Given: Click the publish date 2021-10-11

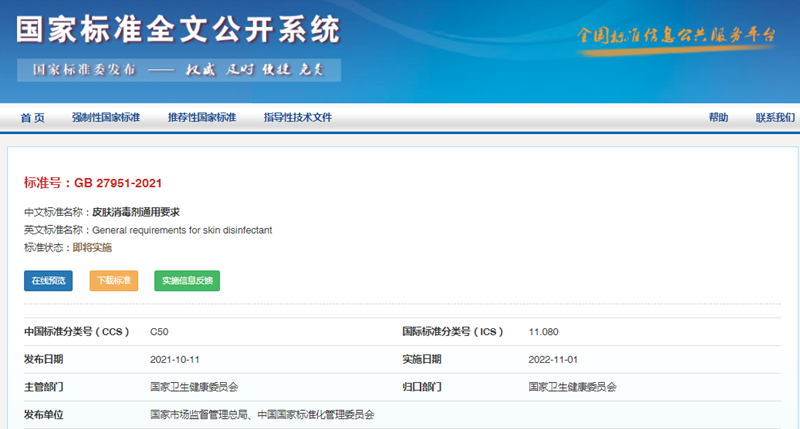Looking at the screenshot, I should [174, 358].
